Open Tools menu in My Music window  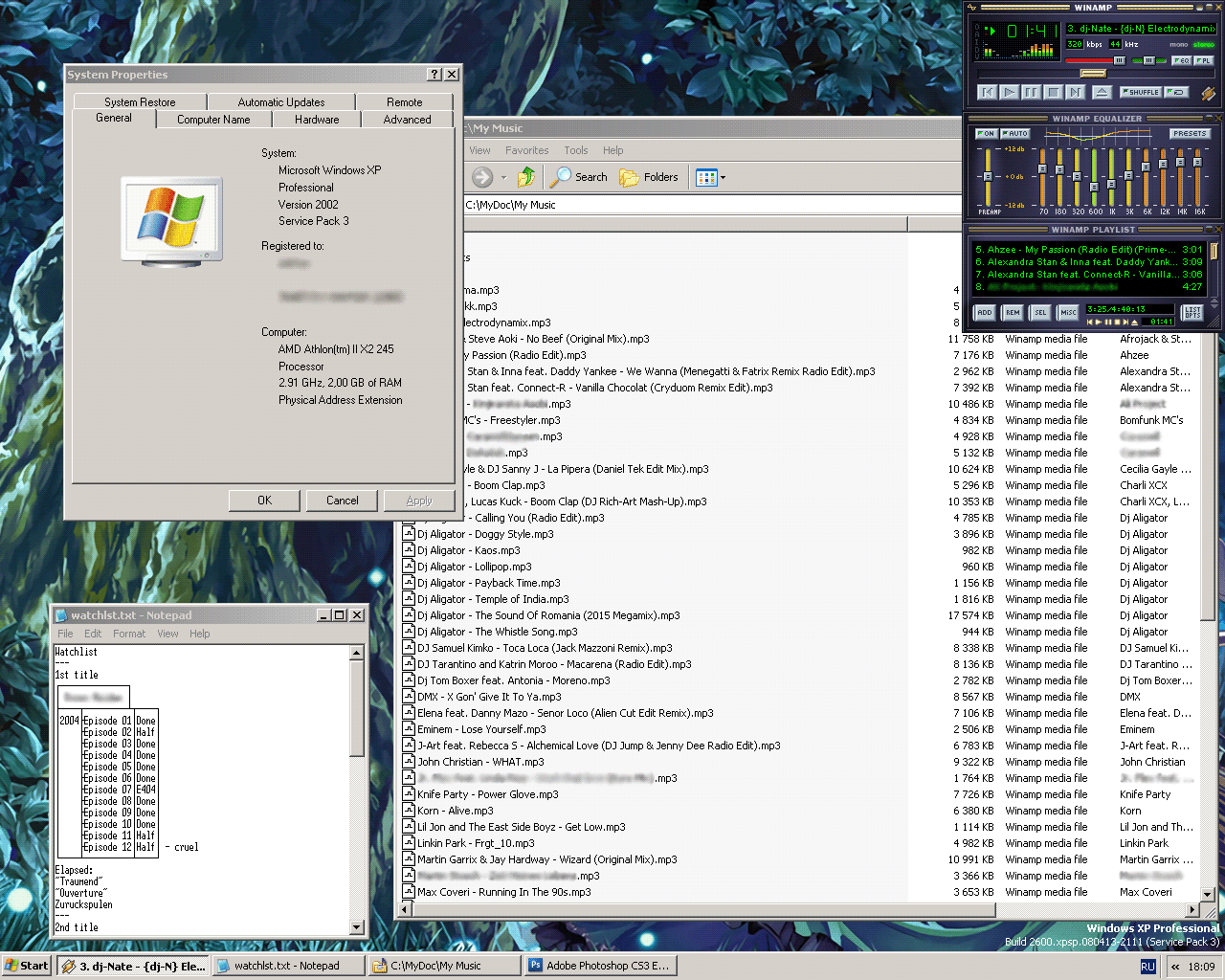(x=576, y=150)
